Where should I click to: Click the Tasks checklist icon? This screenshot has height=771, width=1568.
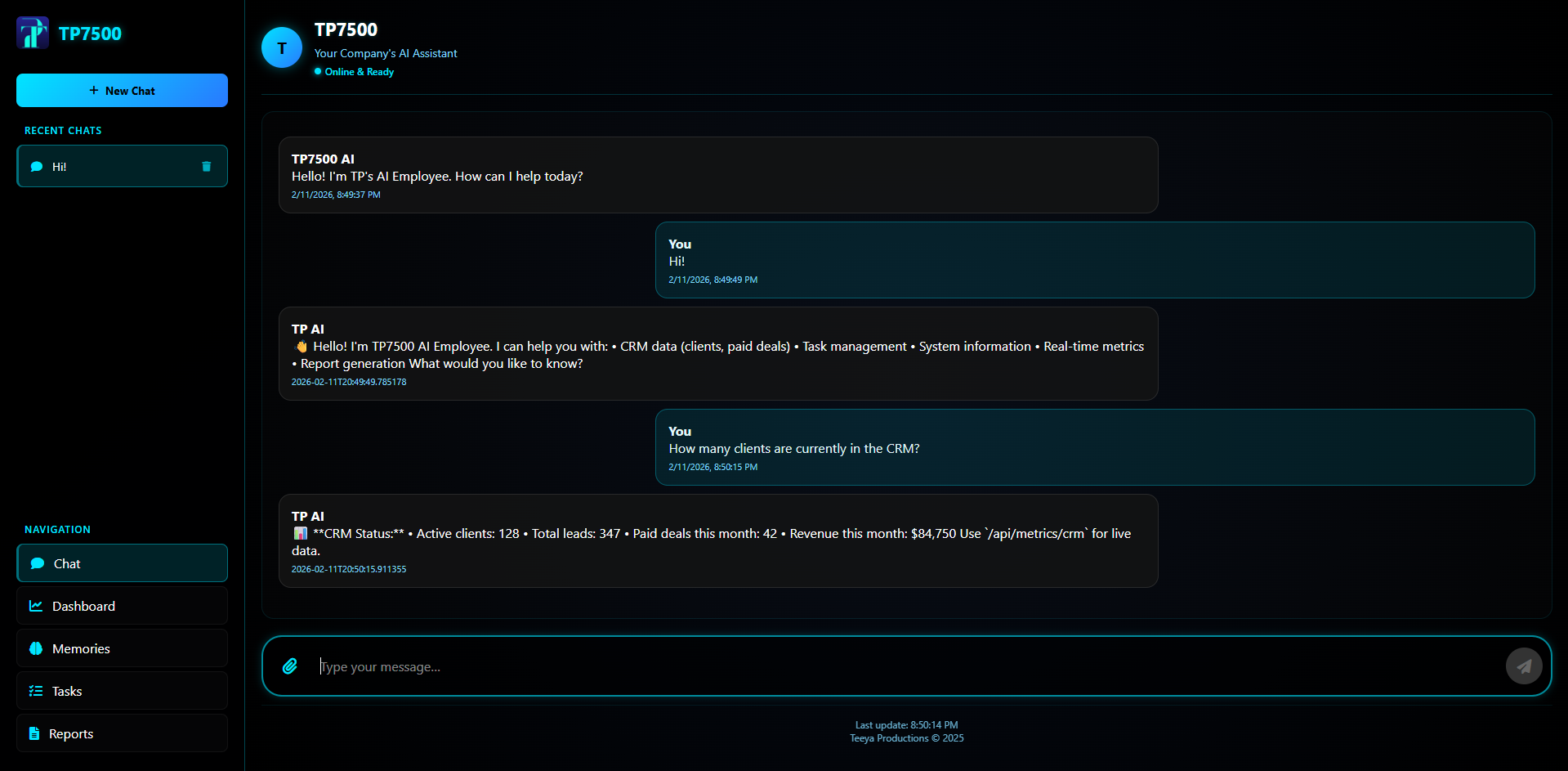click(36, 691)
